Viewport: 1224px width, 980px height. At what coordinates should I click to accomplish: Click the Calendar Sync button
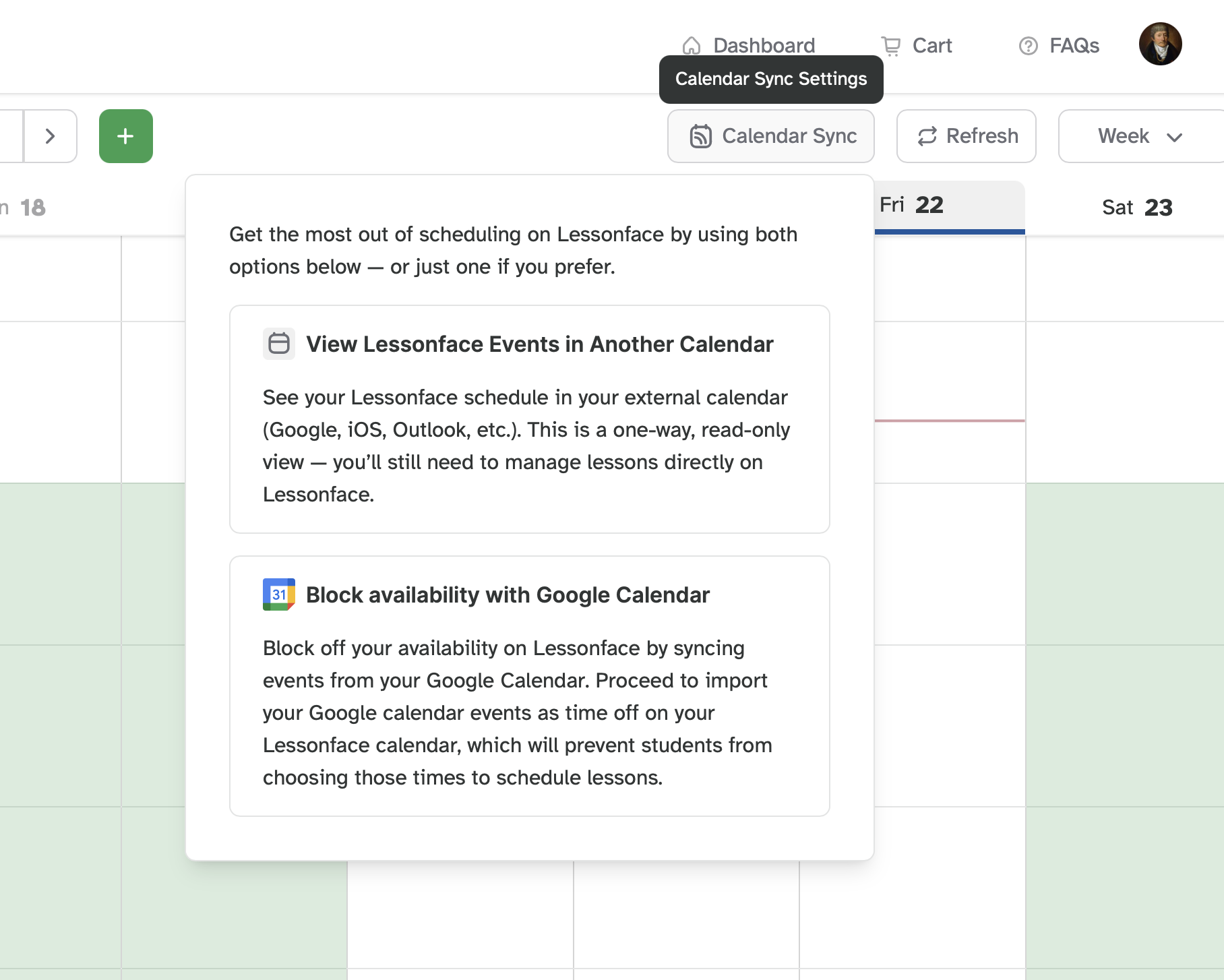coord(771,136)
